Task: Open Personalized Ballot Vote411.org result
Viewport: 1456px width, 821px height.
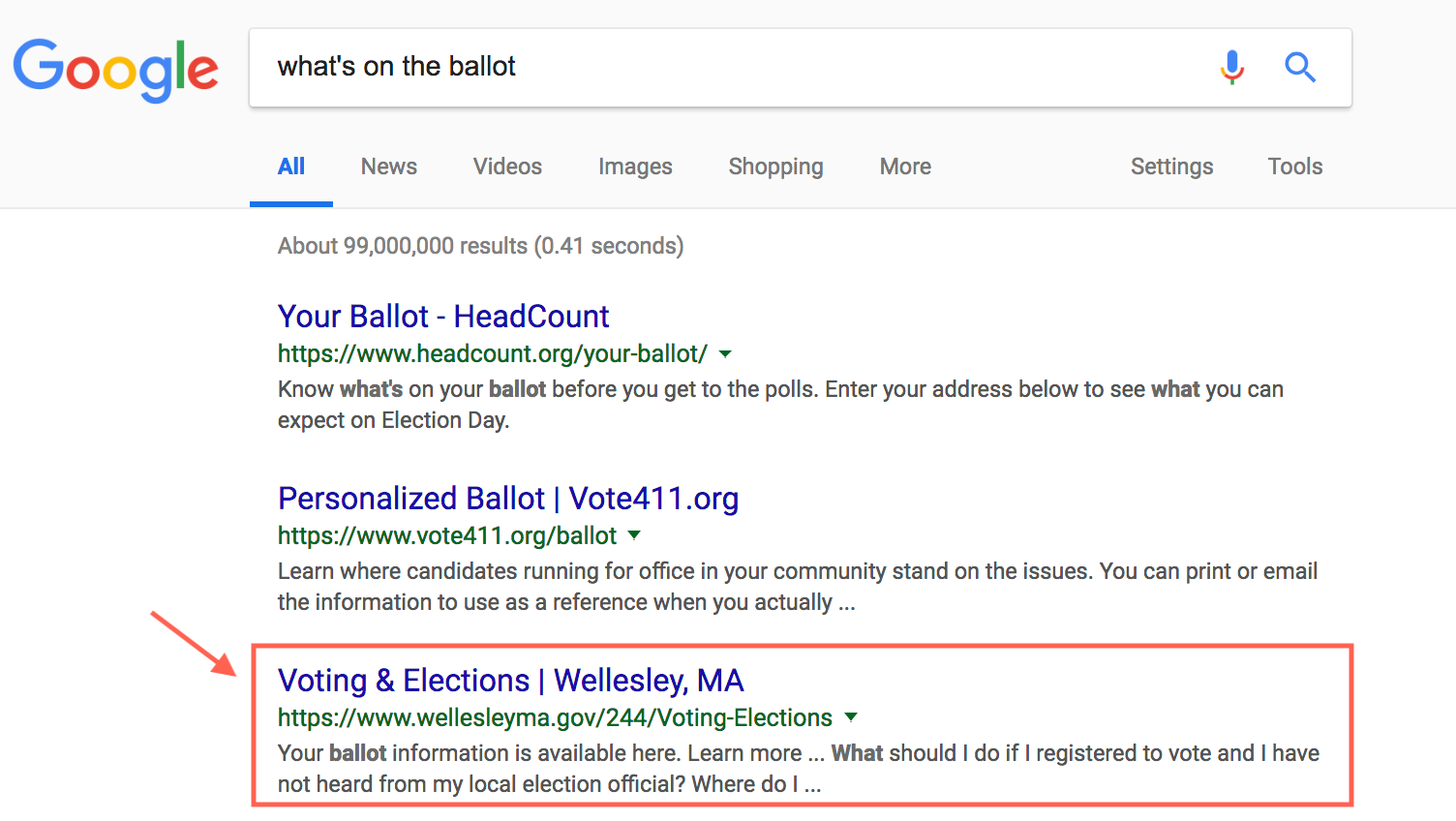Action: 508,499
